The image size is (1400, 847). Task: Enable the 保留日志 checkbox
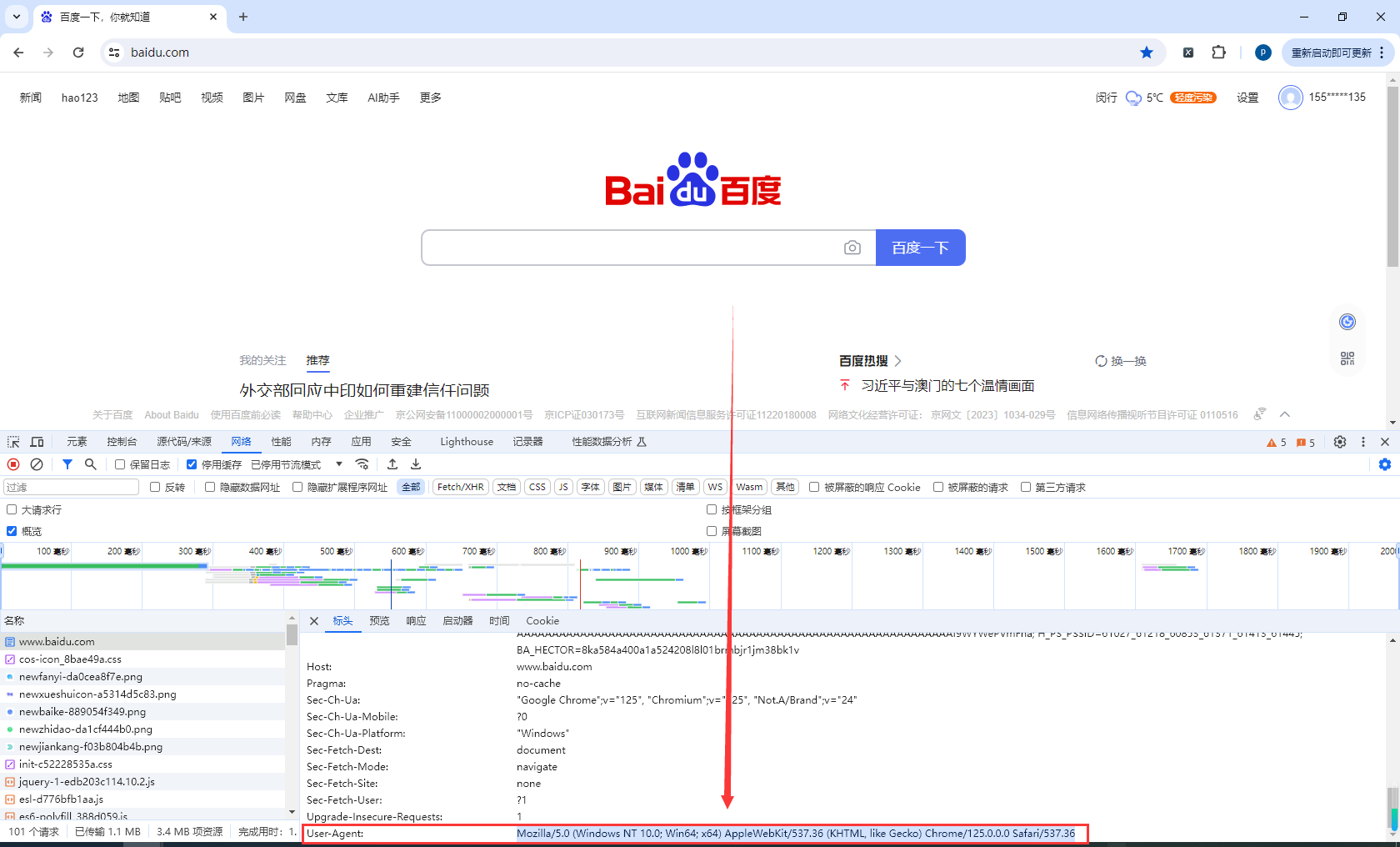pos(120,464)
